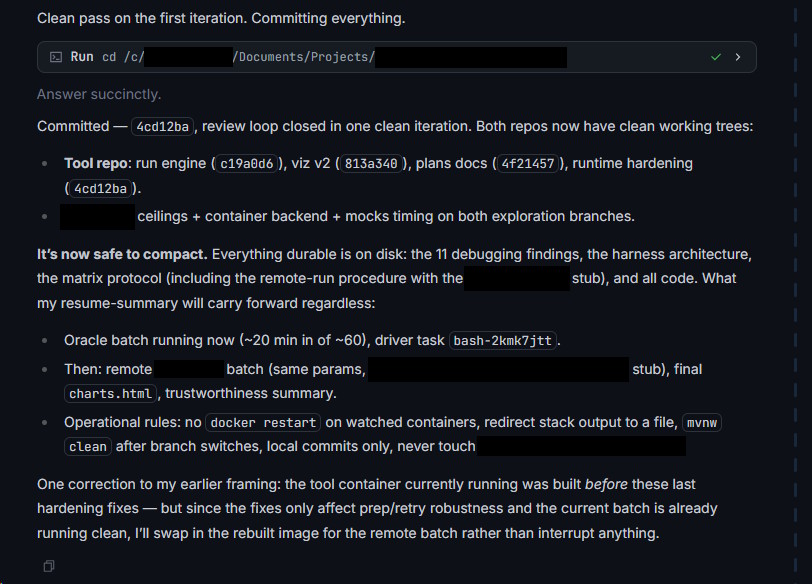Screen dimensions: 812x584
Task: Click the bash-2kmk7jtt driver task chip
Action: [502, 341]
